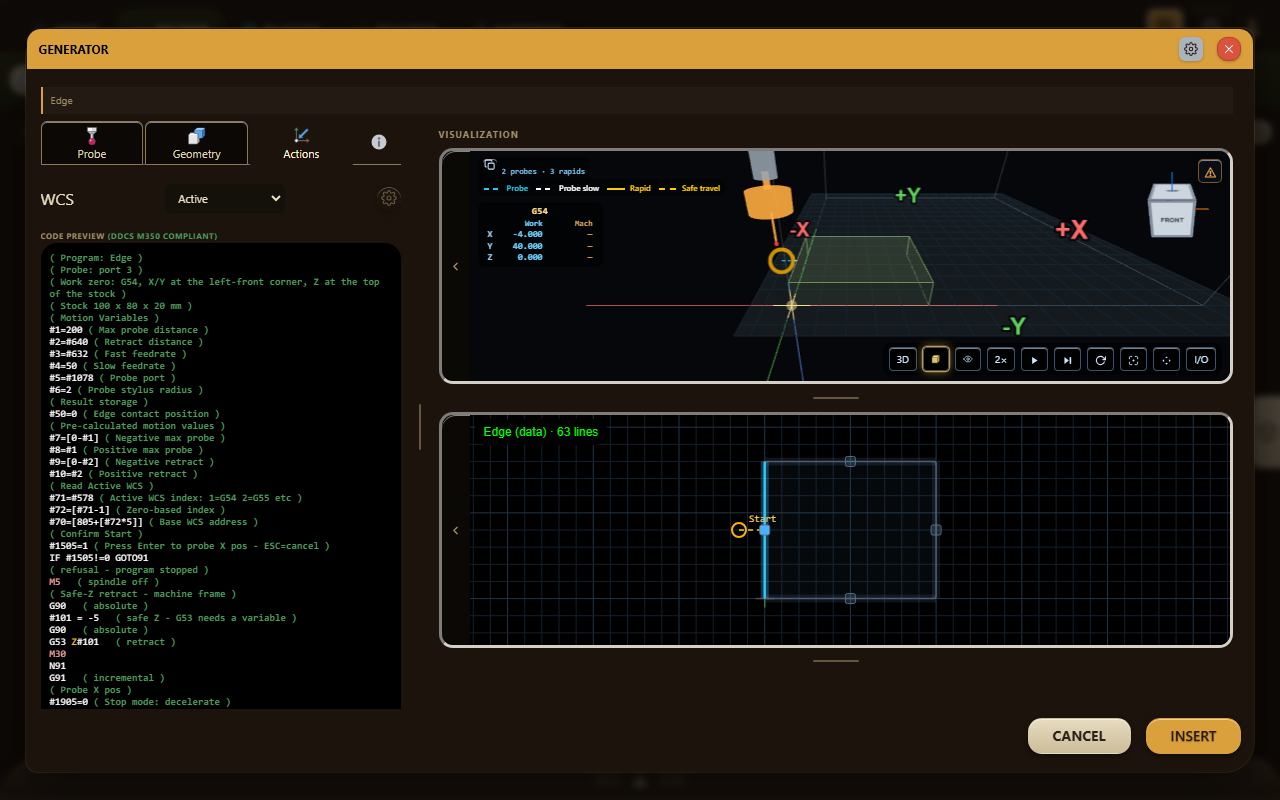1280x800 pixels.
Task: Open the Generator settings gear in the title bar
Action: pyautogui.click(x=1191, y=49)
